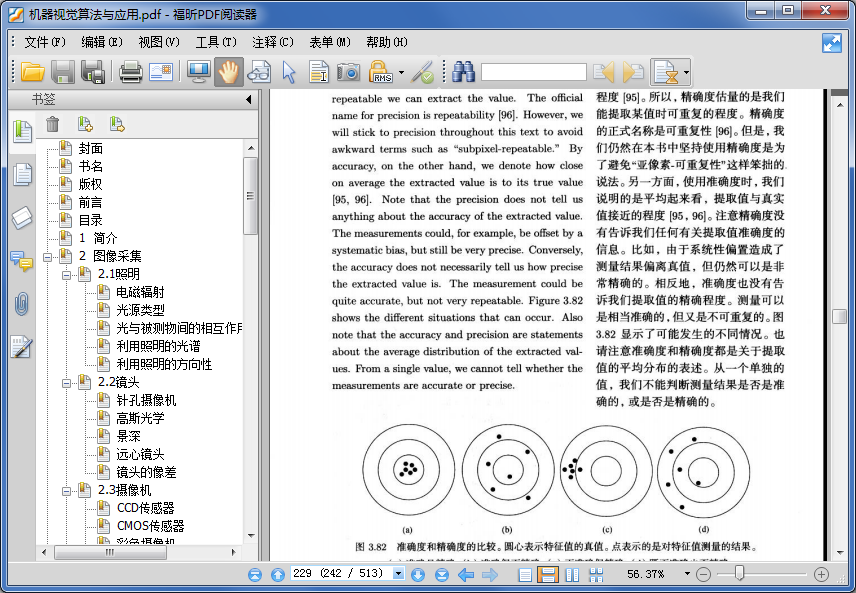Delete bookmark with trash icon
The image size is (856, 593).
[x=52, y=124]
